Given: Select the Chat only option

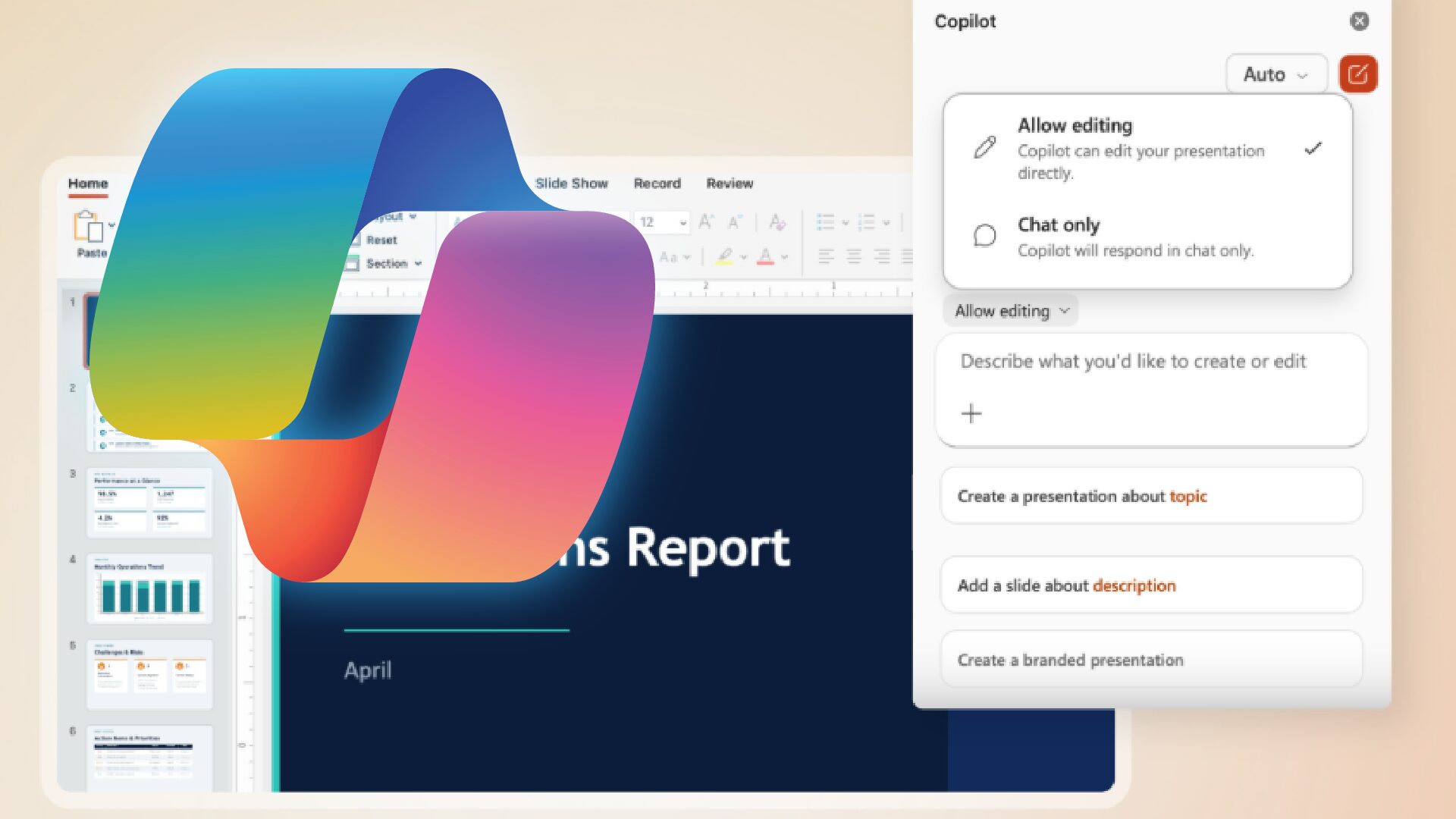Looking at the screenshot, I should pyautogui.click(x=1147, y=237).
